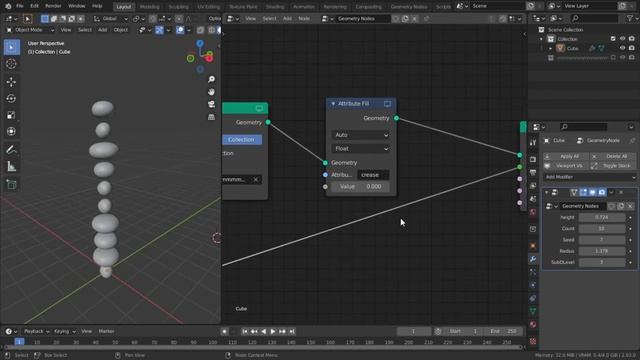Click the viewport pan hand icon
Image resolution: width=640 pixels, height=360 pixels.
pyautogui.click(x=211, y=92)
